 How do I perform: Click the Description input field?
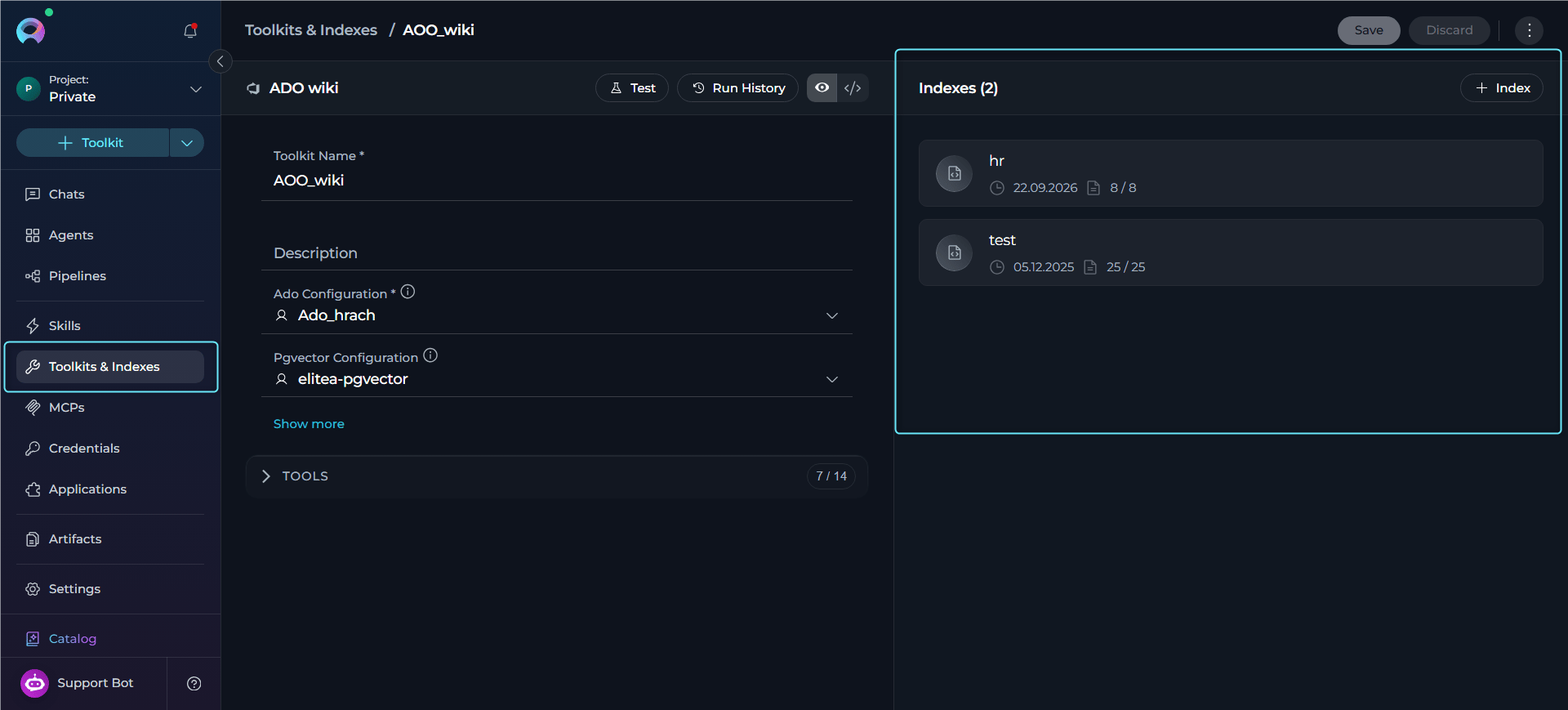coord(557,253)
